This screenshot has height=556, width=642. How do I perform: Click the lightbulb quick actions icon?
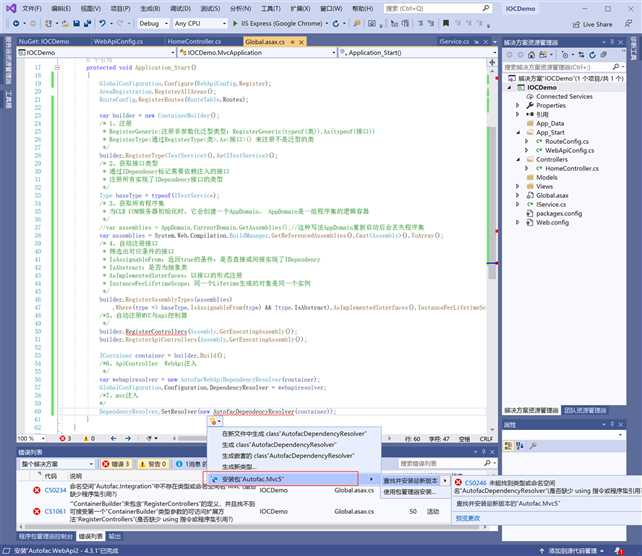pos(213,421)
